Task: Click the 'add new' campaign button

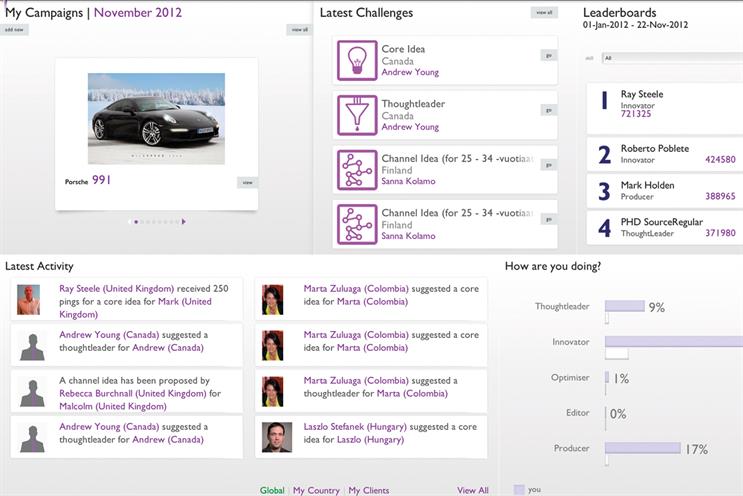Action: tap(14, 29)
